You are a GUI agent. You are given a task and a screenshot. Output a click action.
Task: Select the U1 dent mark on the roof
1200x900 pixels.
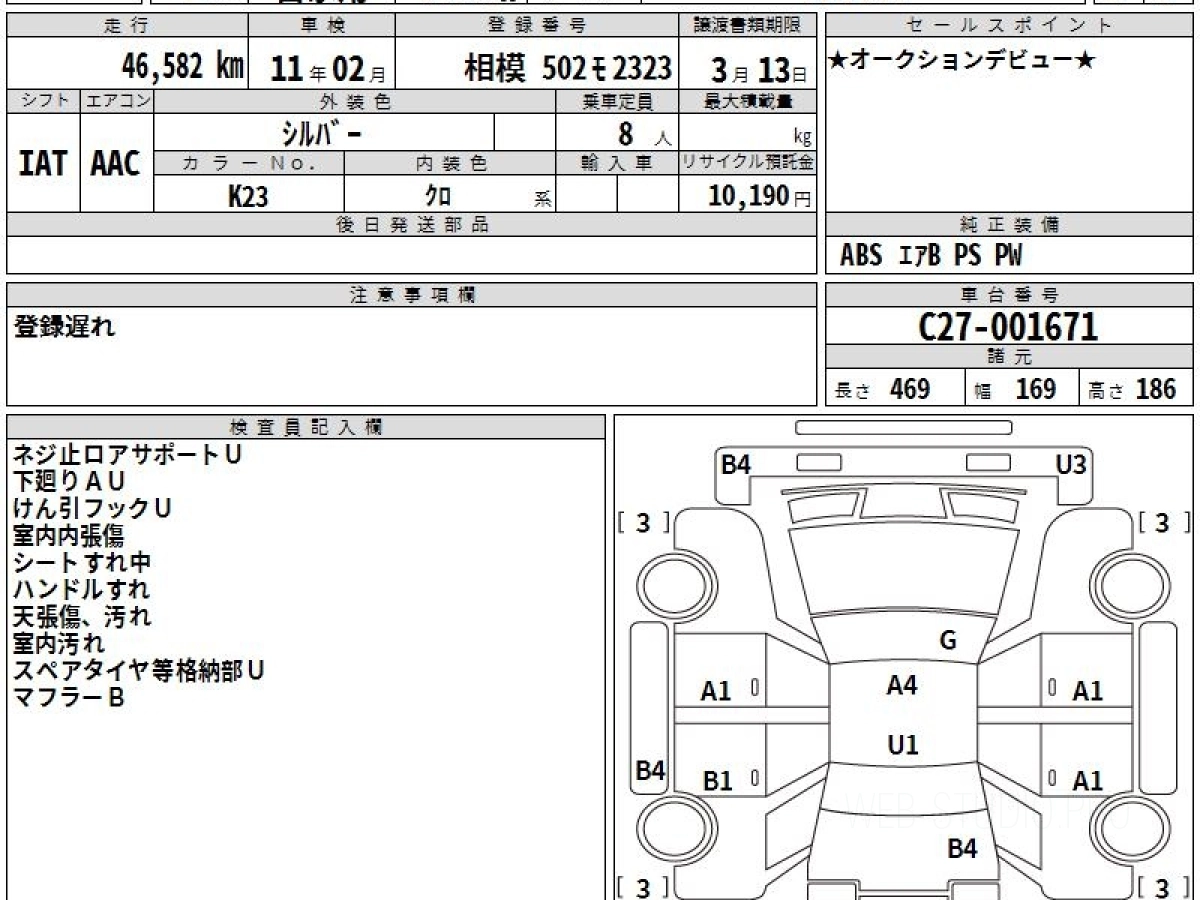[903, 745]
